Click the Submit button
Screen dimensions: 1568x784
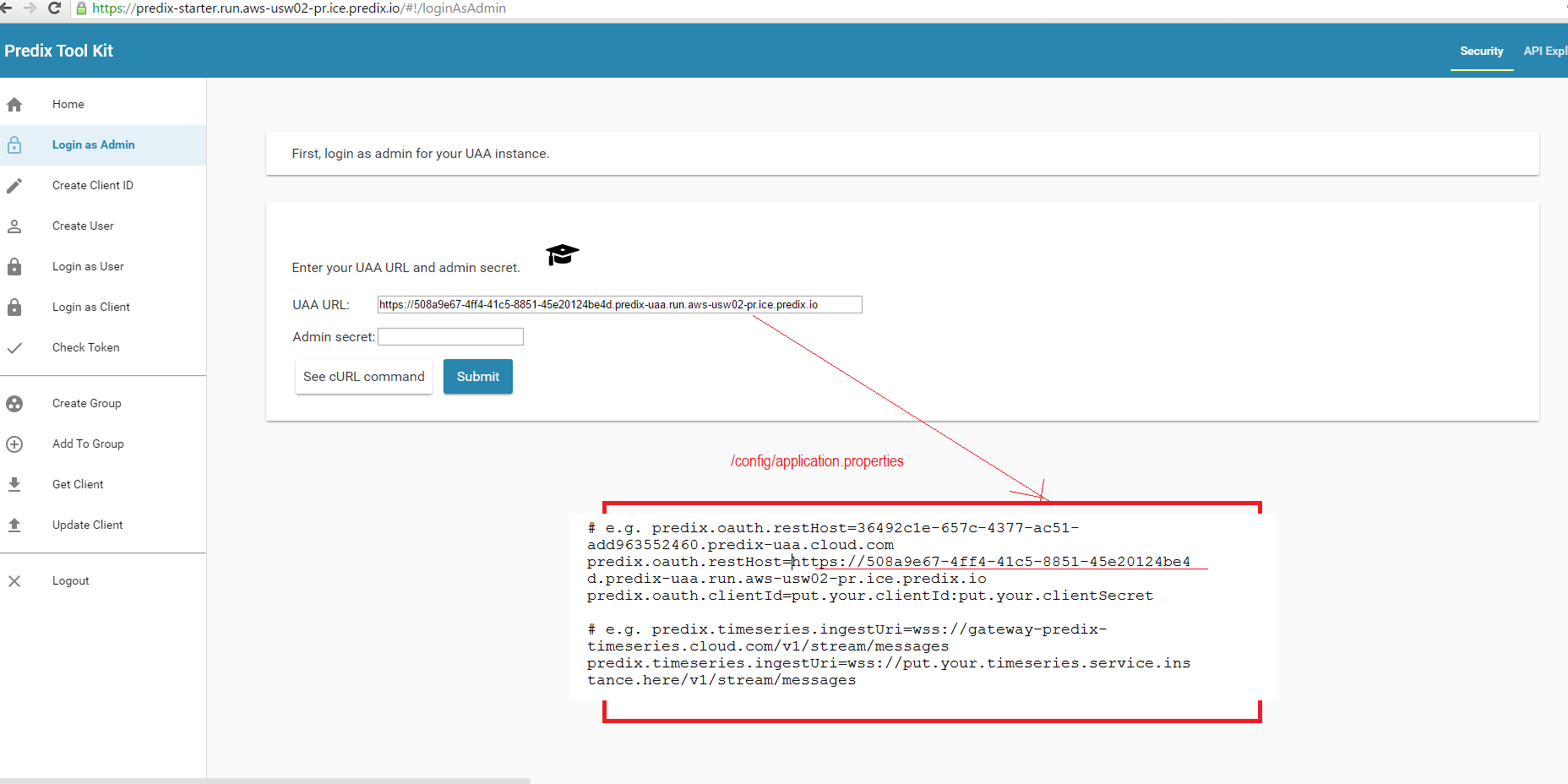478,377
